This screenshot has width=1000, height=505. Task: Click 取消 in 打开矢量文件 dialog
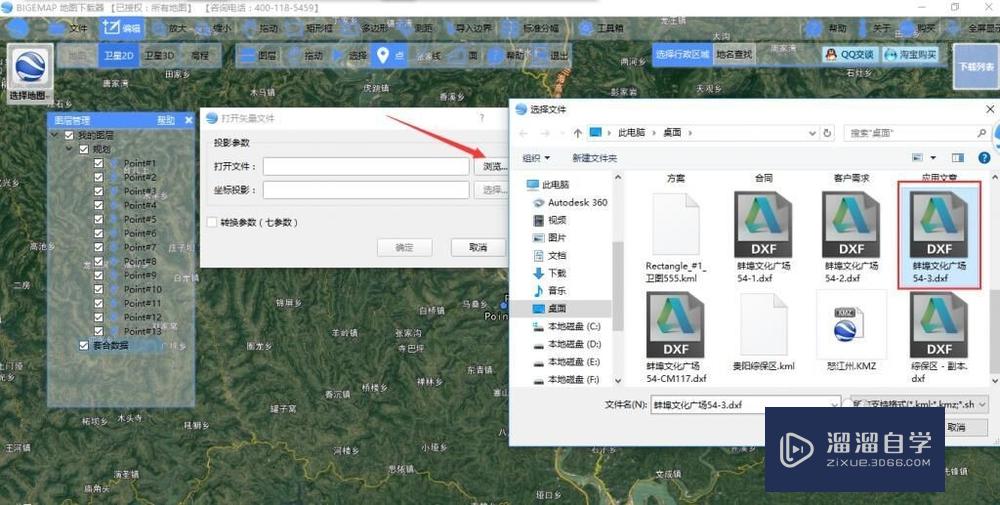(478, 247)
